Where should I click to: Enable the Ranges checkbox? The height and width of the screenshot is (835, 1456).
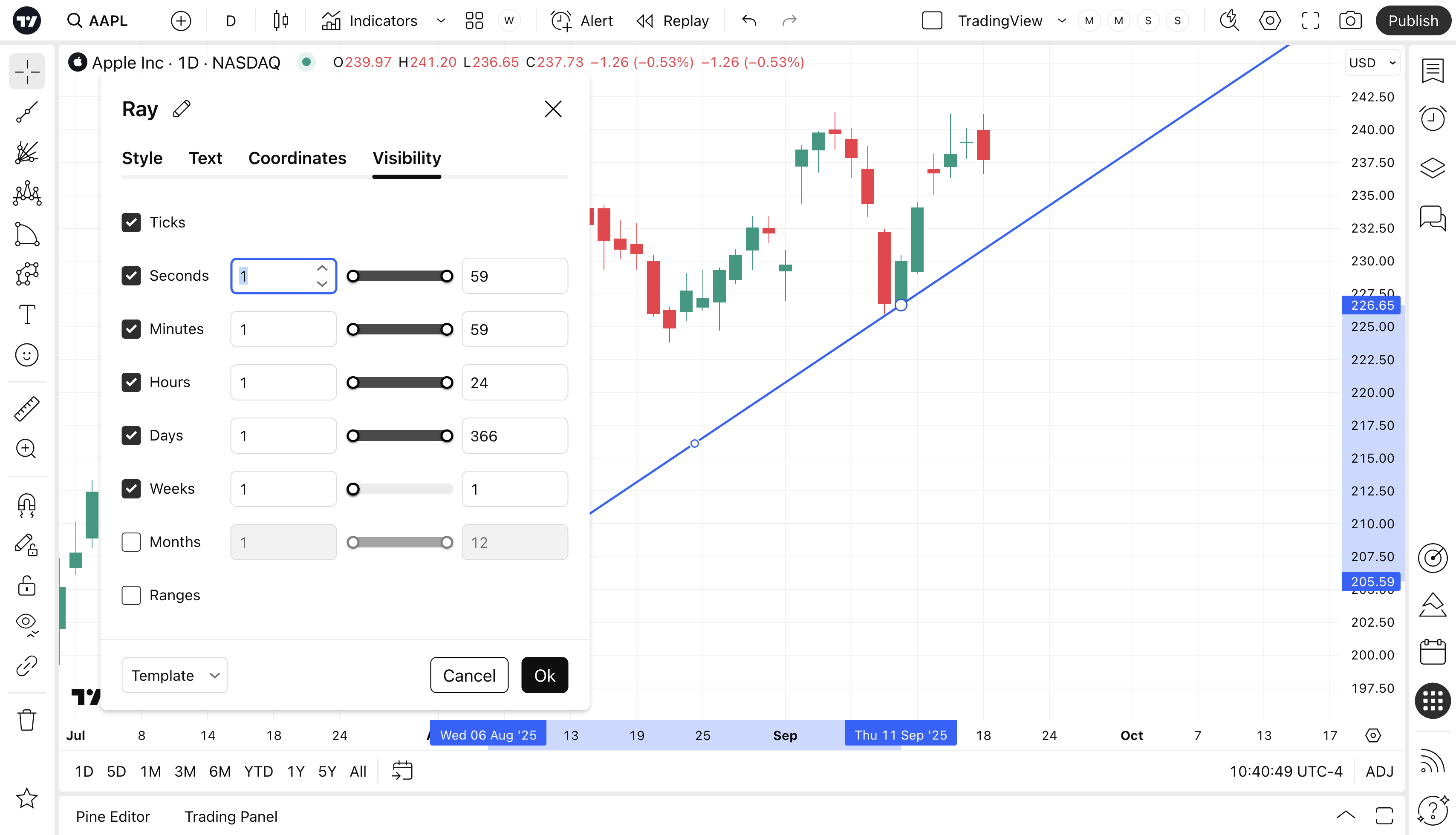[131, 595]
